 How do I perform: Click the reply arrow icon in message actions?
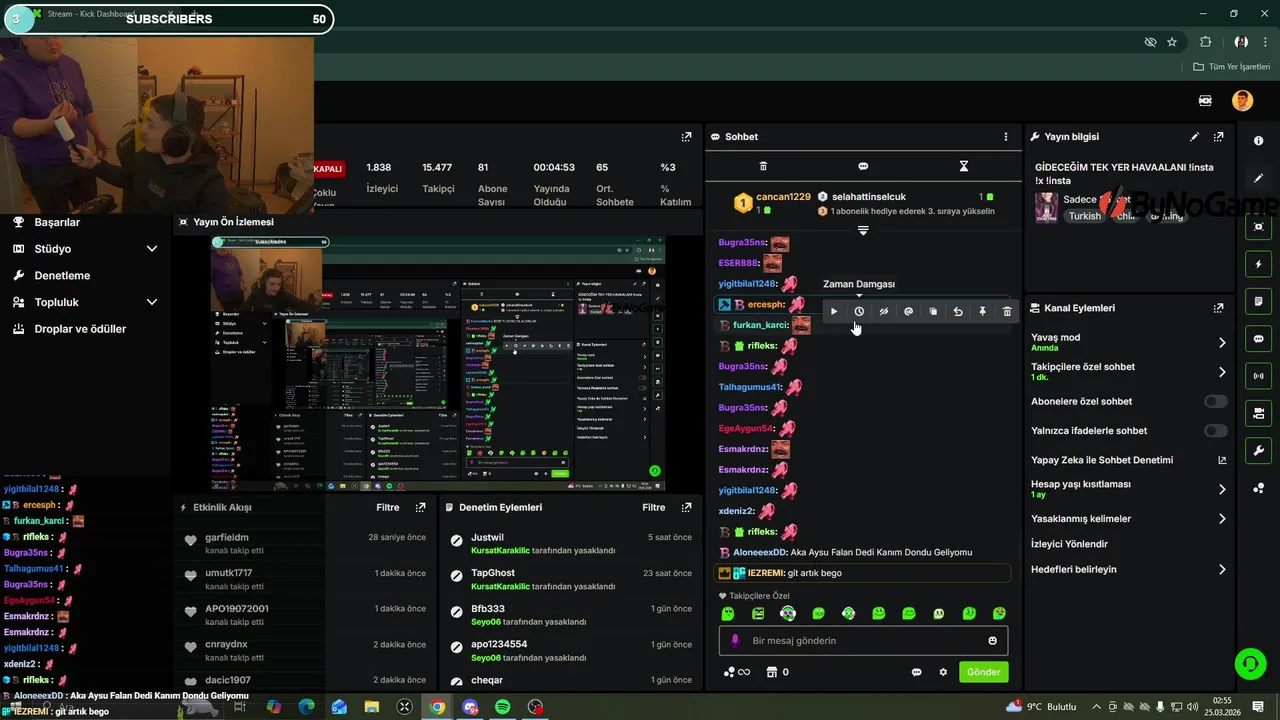(x=958, y=311)
